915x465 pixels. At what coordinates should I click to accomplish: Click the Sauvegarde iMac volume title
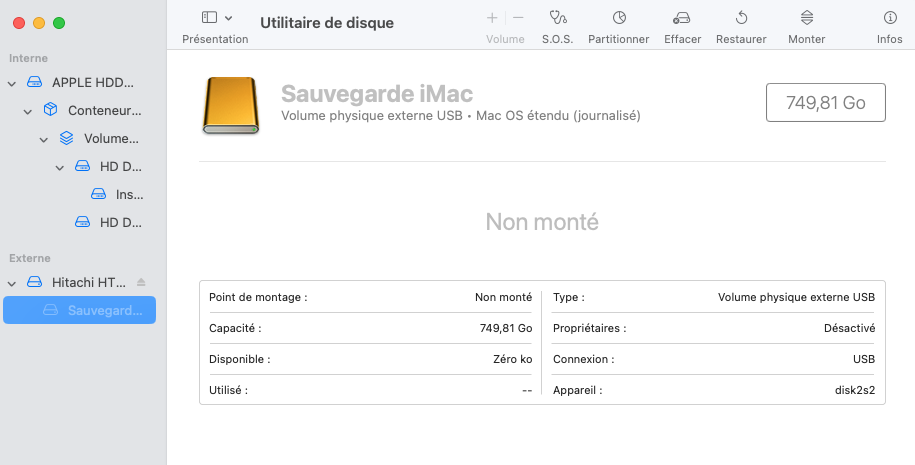pos(377,93)
